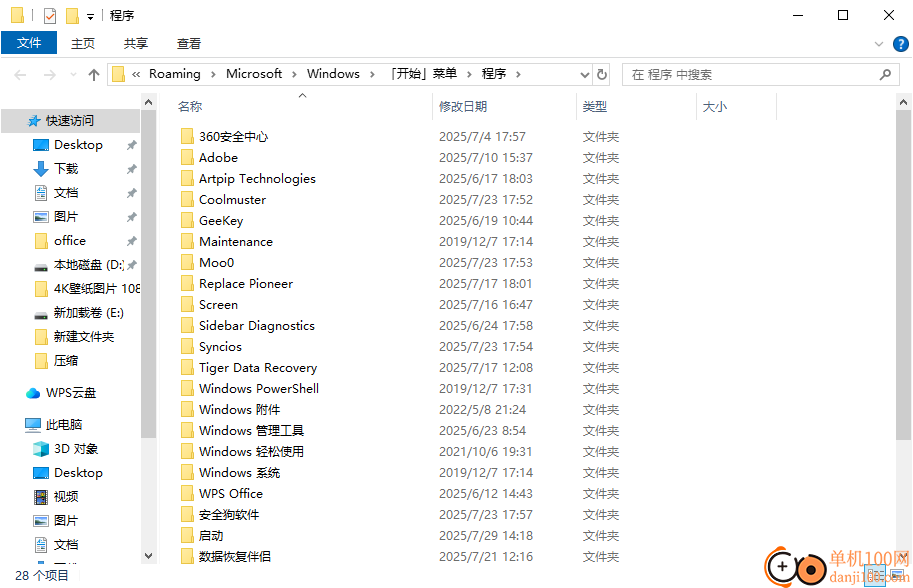Image resolution: width=913 pixels, height=588 pixels.
Task: Select WPS云盘 in navigation pane
Action: tap(70, 393)
